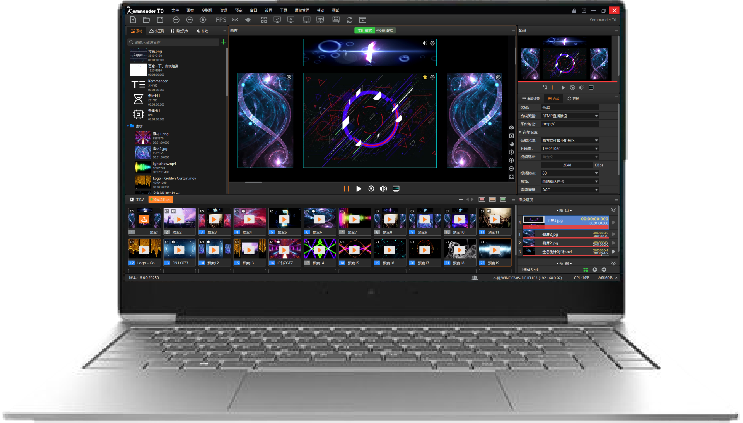Click the orange pause button under preview
Image resolution: width=743 pixels, height=423 pixels.
[347, 188]
